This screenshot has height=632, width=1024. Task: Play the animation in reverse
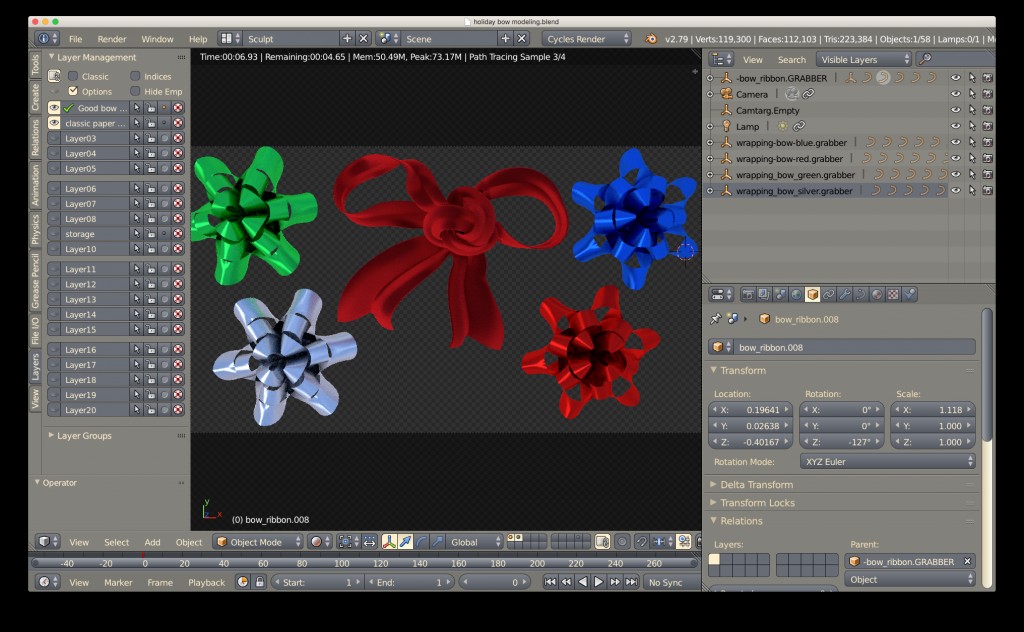coord(583,582)
